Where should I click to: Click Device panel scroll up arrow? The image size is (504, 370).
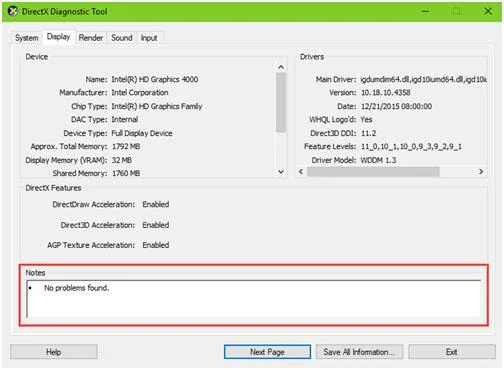point(281,67)
